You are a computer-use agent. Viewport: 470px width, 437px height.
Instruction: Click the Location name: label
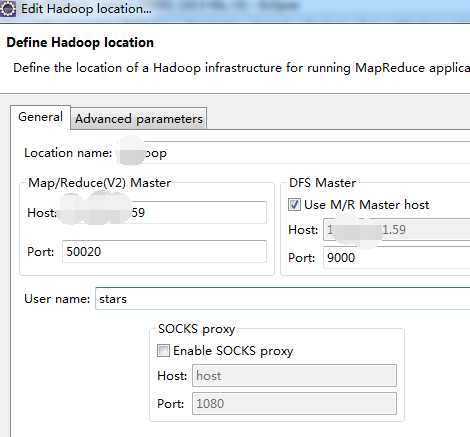point(68,153)
